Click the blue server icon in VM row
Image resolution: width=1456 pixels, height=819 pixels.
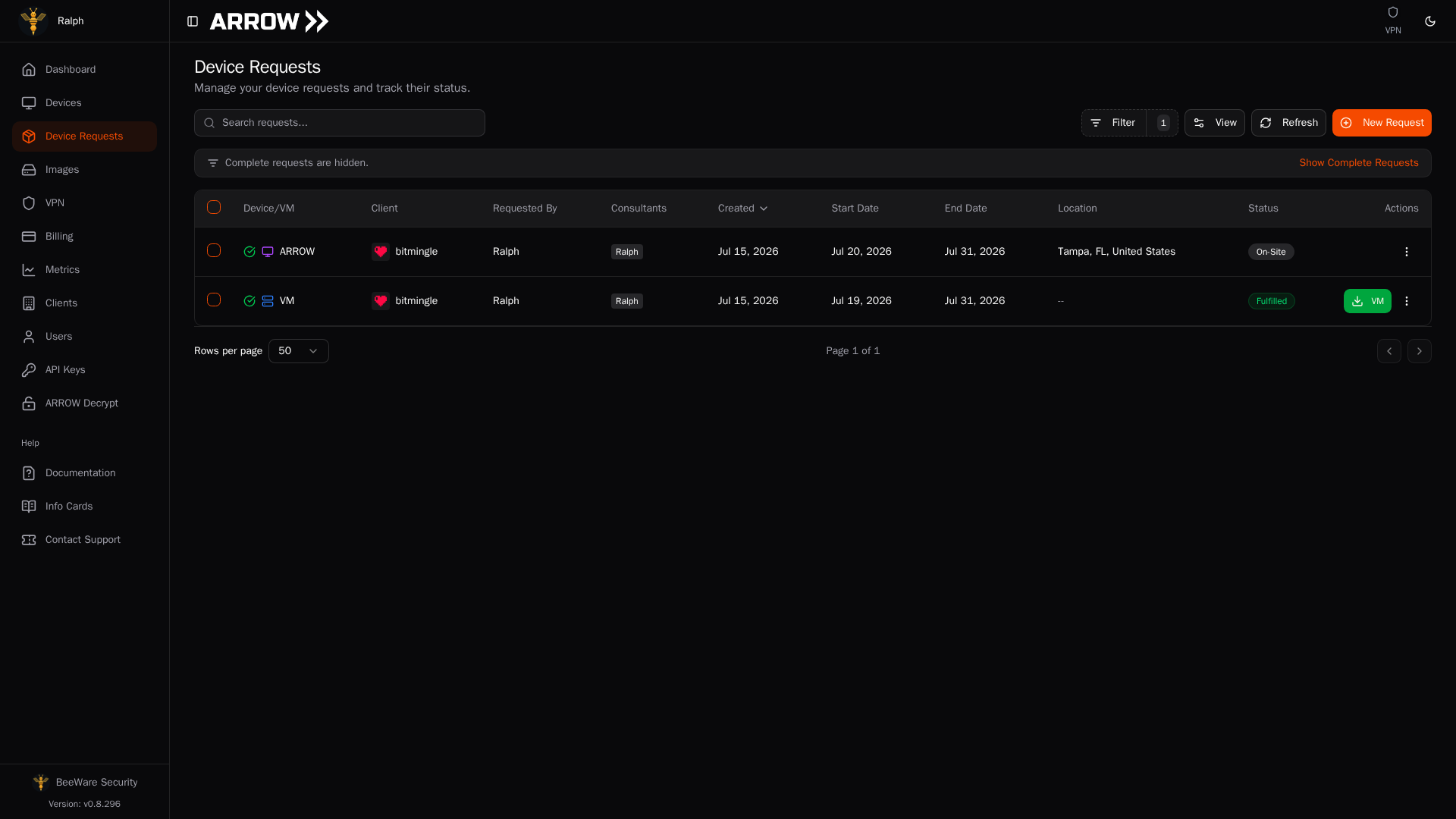tap(268, 301)
